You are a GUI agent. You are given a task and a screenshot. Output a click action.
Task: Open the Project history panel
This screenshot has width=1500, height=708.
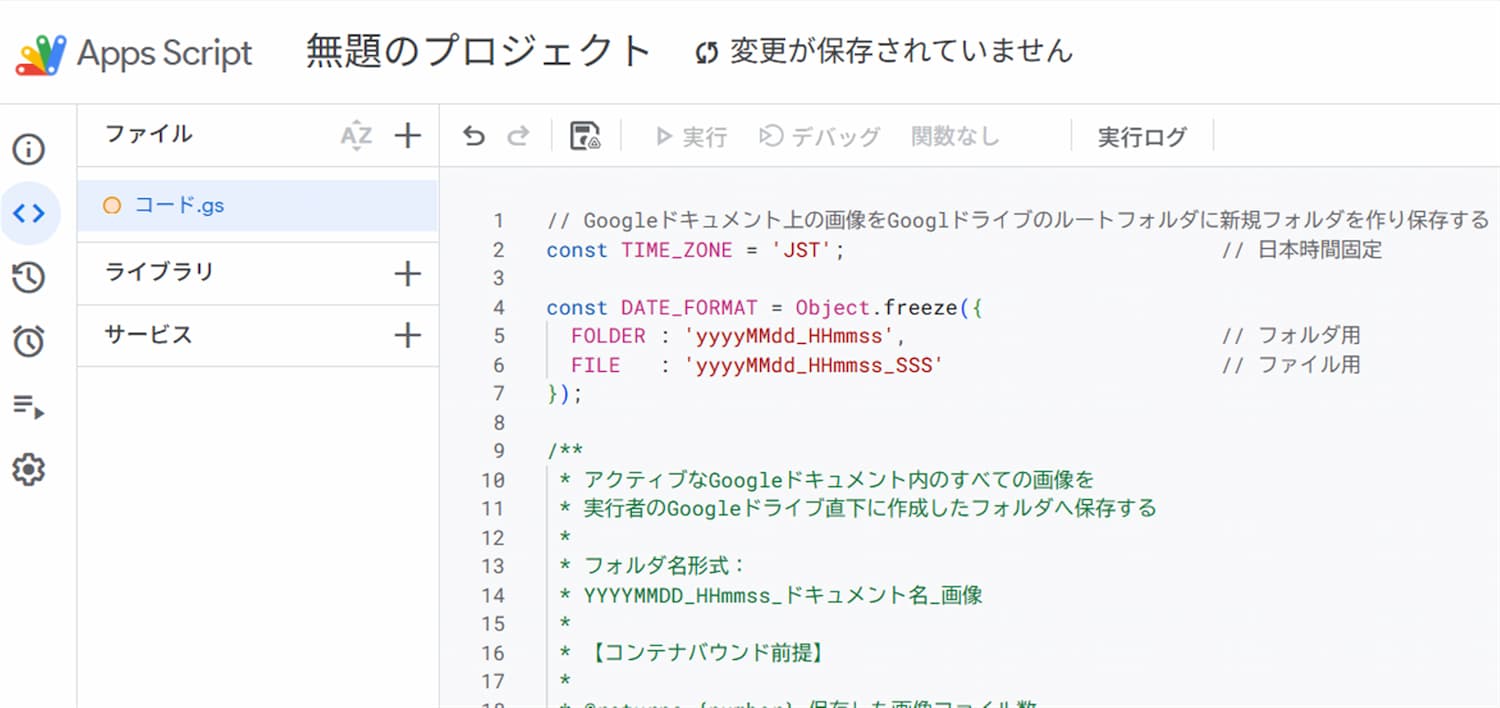click(30, 278)
